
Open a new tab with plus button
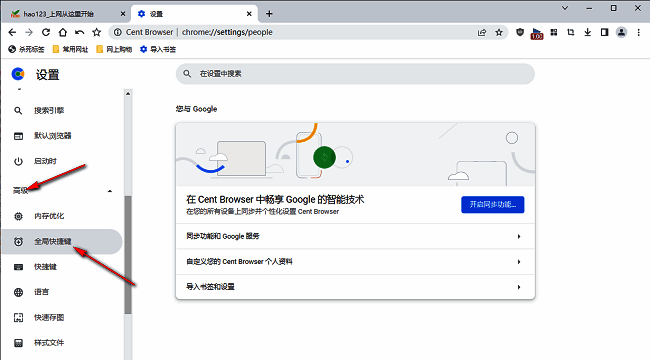(x=269, y=14)
